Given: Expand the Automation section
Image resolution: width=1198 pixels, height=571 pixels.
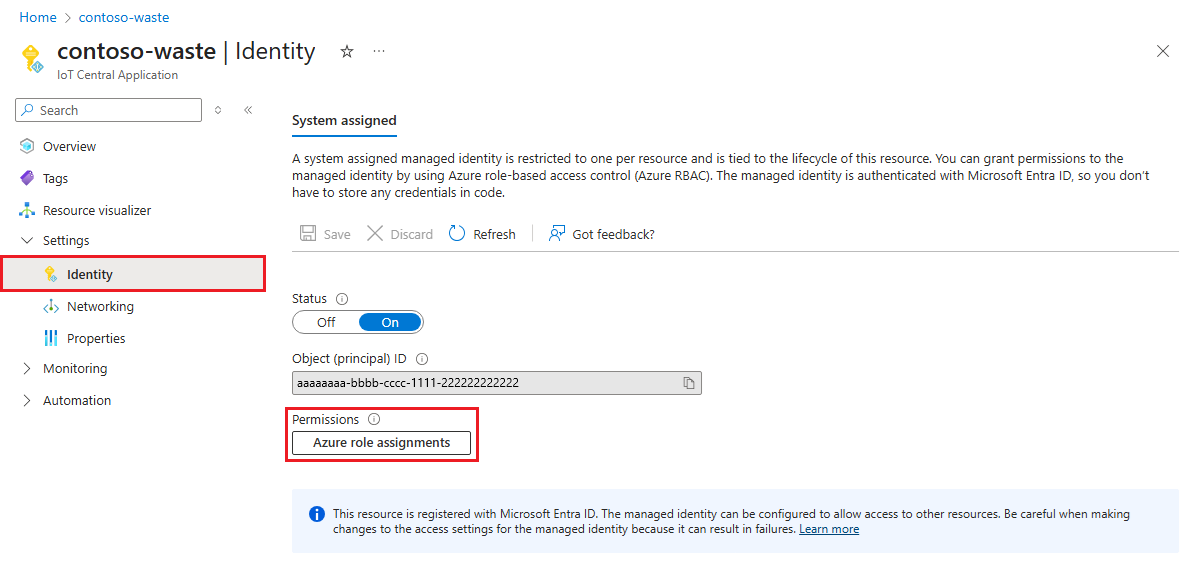Looking at the screenshot, I should point(28,401).
